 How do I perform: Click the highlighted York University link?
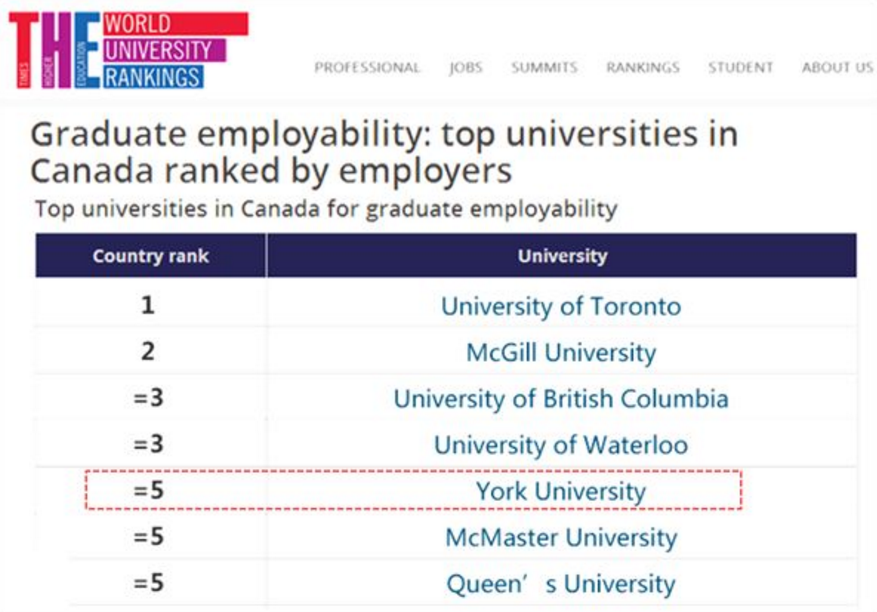tap(561, 491)
